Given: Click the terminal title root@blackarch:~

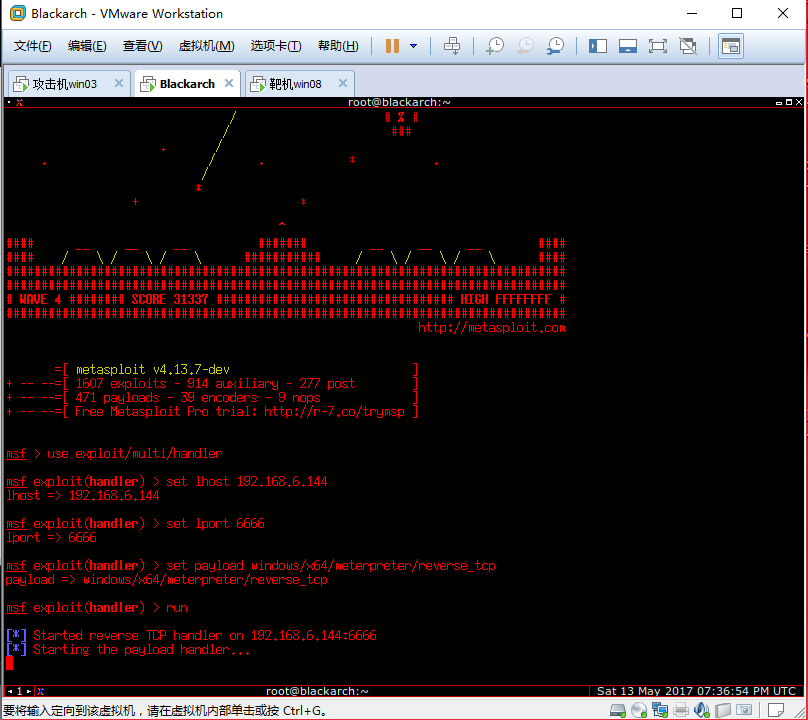Looking at the screenshot, I should pos(399,102).
